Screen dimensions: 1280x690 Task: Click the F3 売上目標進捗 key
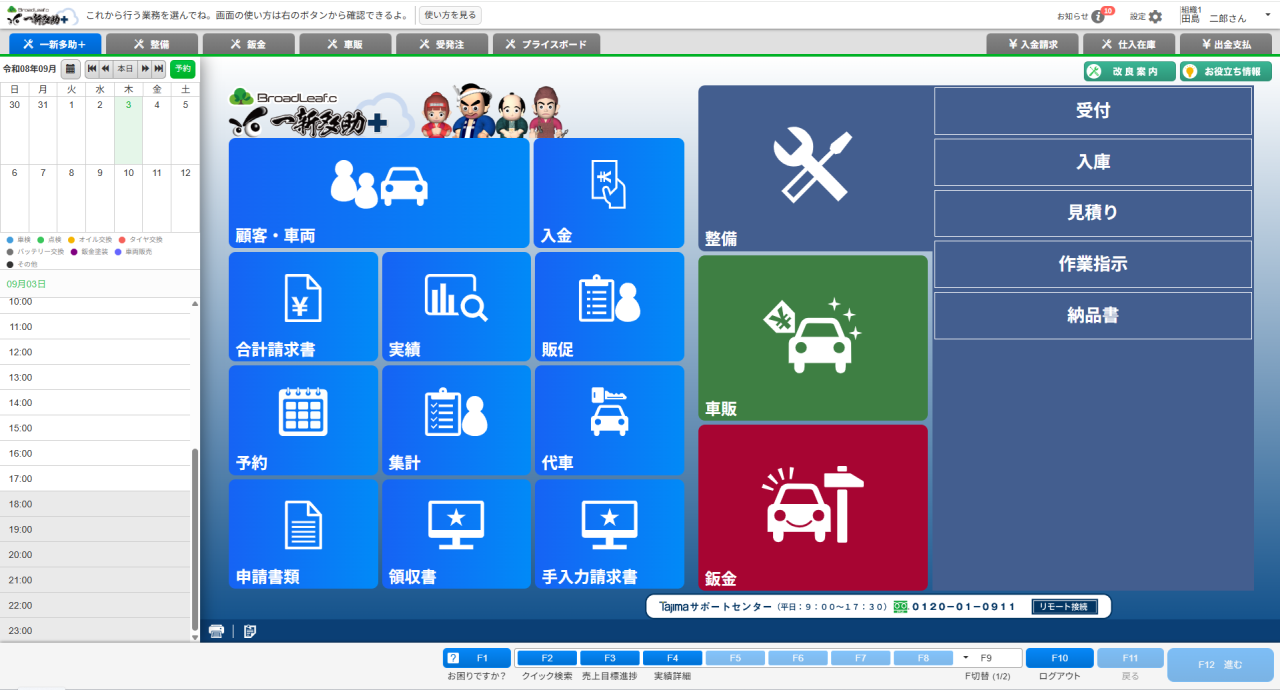(x=609, y=658)
